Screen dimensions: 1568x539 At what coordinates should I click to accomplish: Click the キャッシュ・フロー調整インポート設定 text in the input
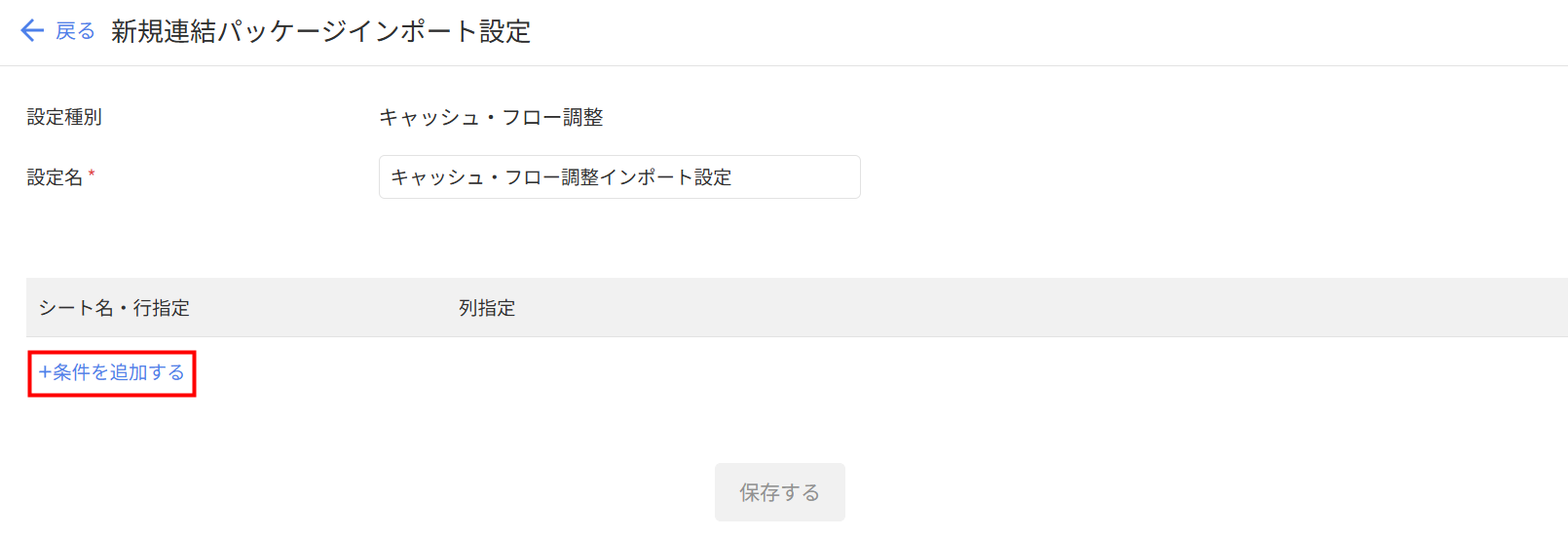pyautogui.click(x=561, y=177)
